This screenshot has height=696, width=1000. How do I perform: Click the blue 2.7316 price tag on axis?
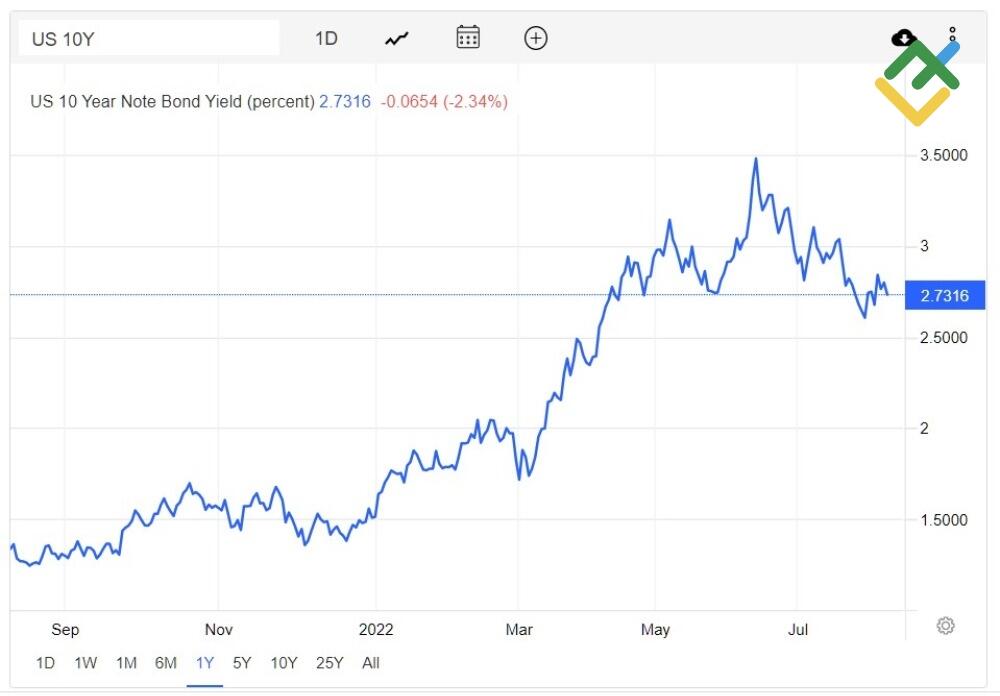coord(944,295)
